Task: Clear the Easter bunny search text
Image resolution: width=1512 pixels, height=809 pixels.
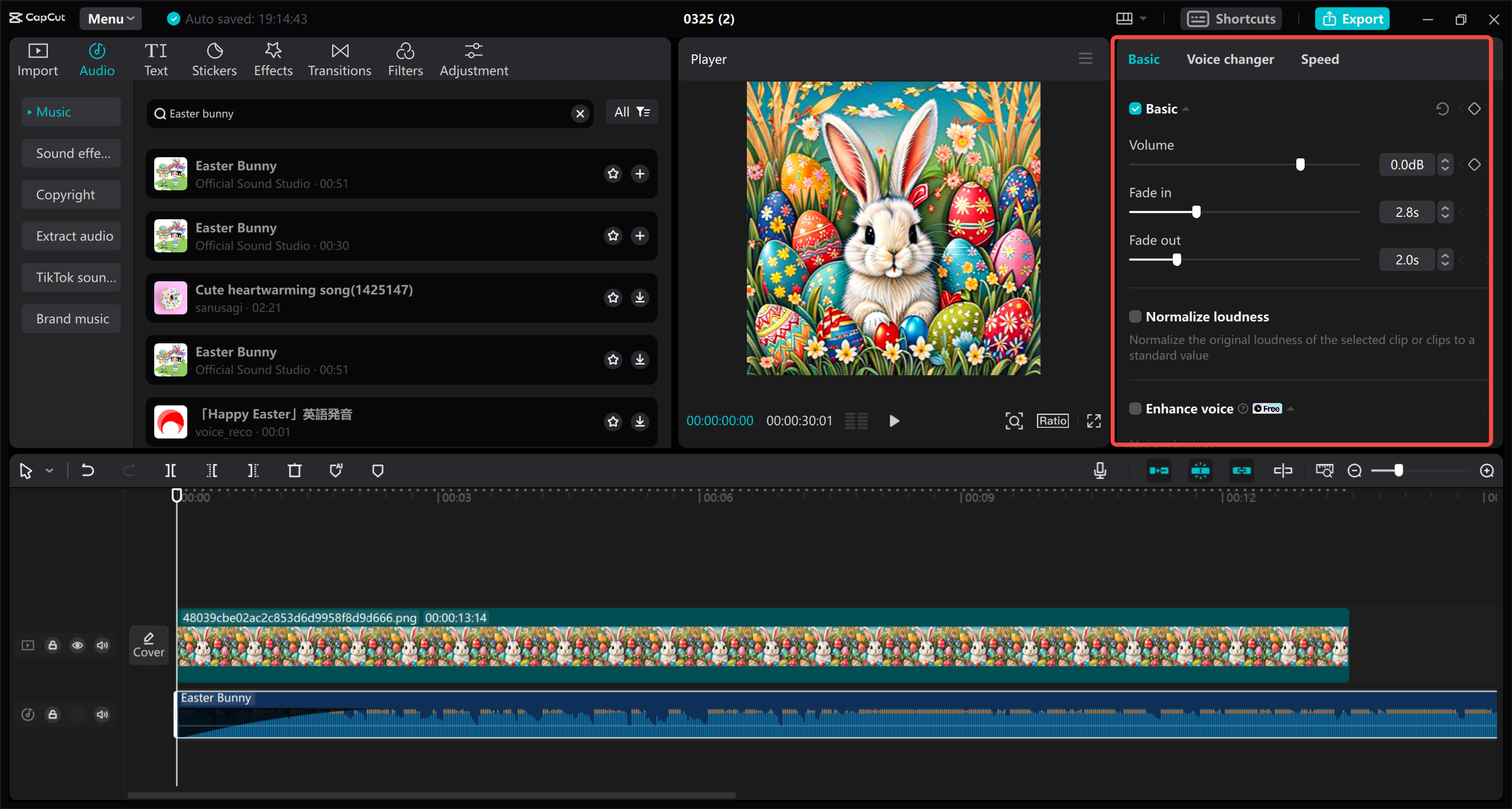Action: click(x=580, y=113)
